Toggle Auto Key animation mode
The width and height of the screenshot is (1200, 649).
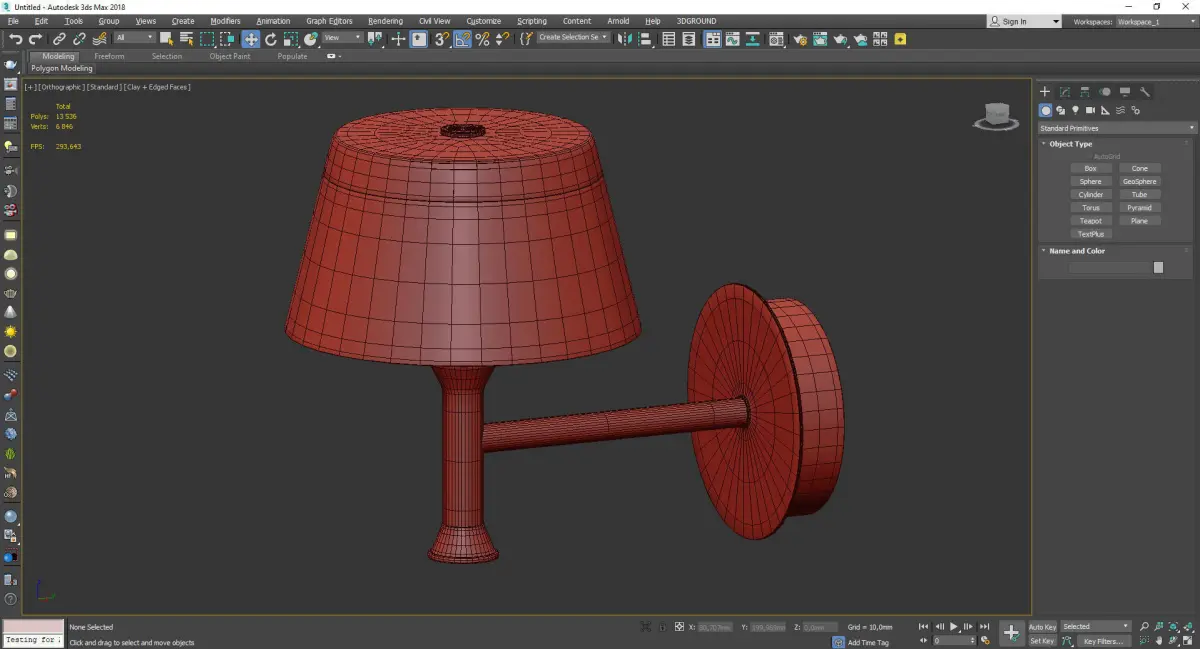pos(1042,627)
